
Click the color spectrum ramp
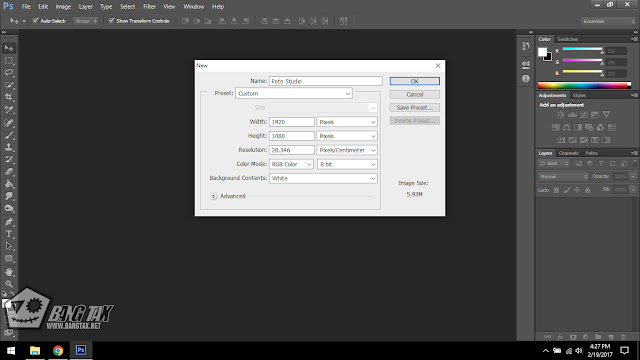coord(584,85)
